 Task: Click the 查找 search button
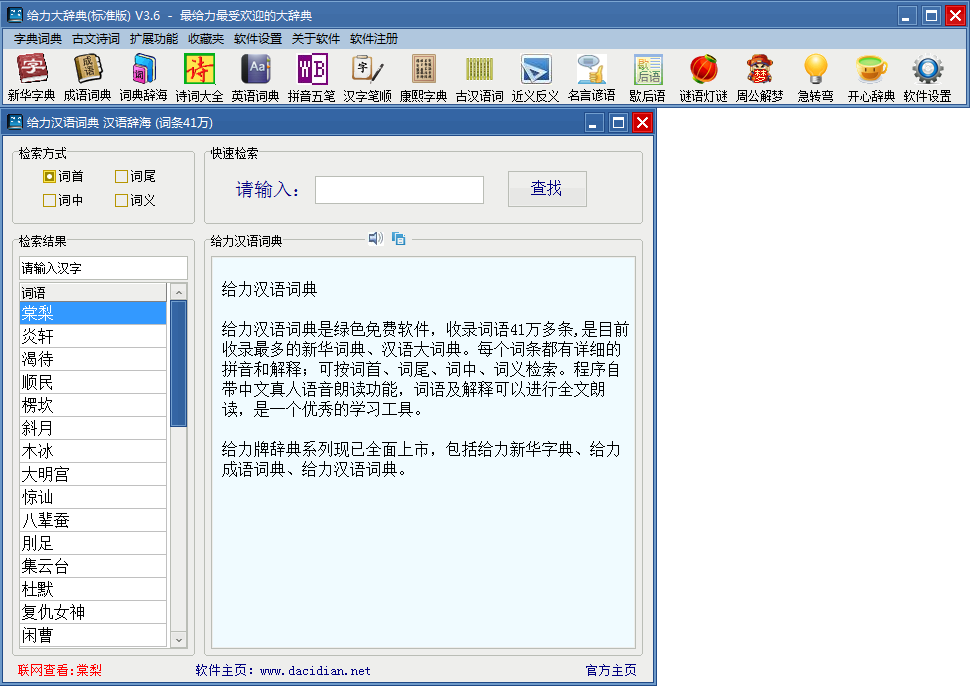tap(546, 188)
